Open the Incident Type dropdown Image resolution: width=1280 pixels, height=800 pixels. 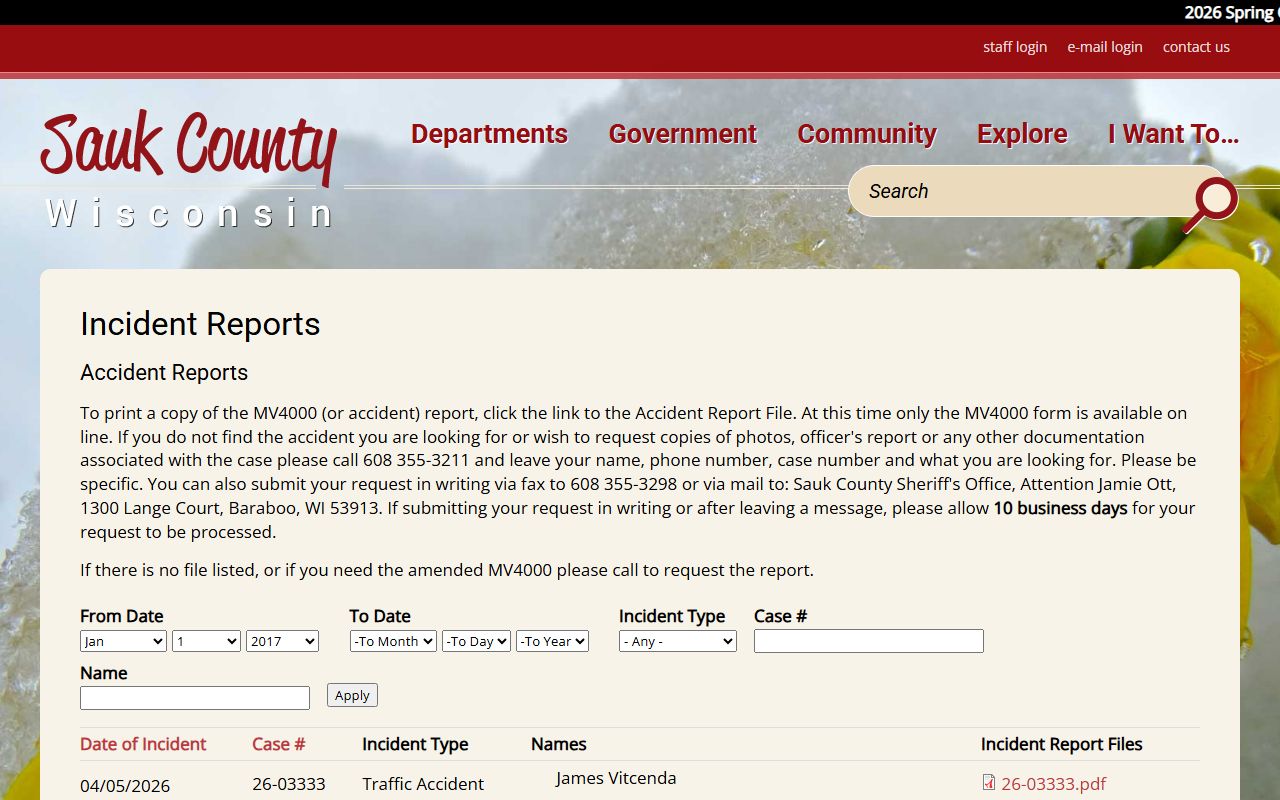(678, 641)
